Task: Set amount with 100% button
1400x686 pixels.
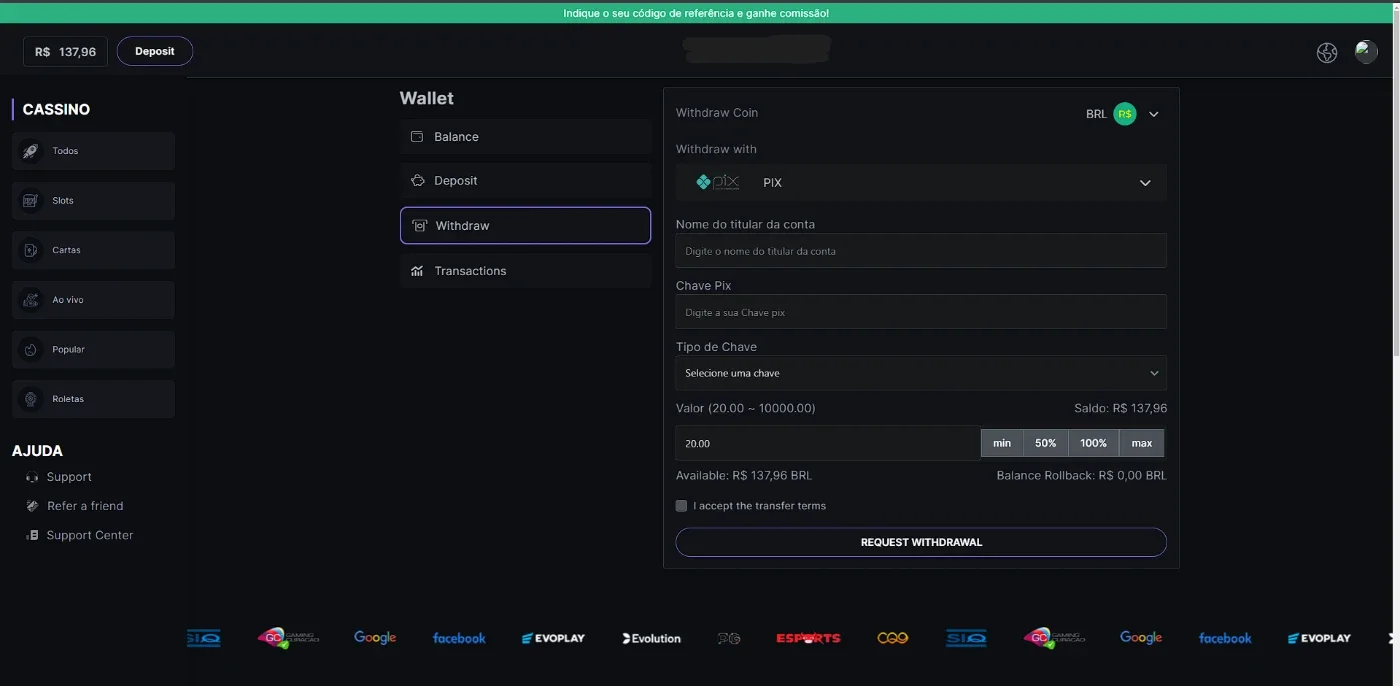Action: coord(1094,443)
